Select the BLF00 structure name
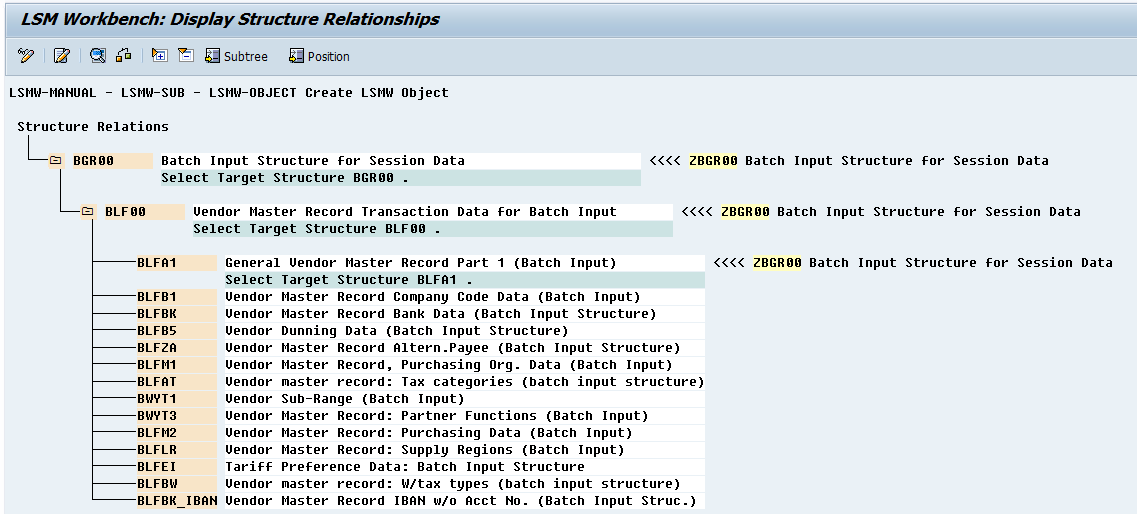 click(125, 212)
